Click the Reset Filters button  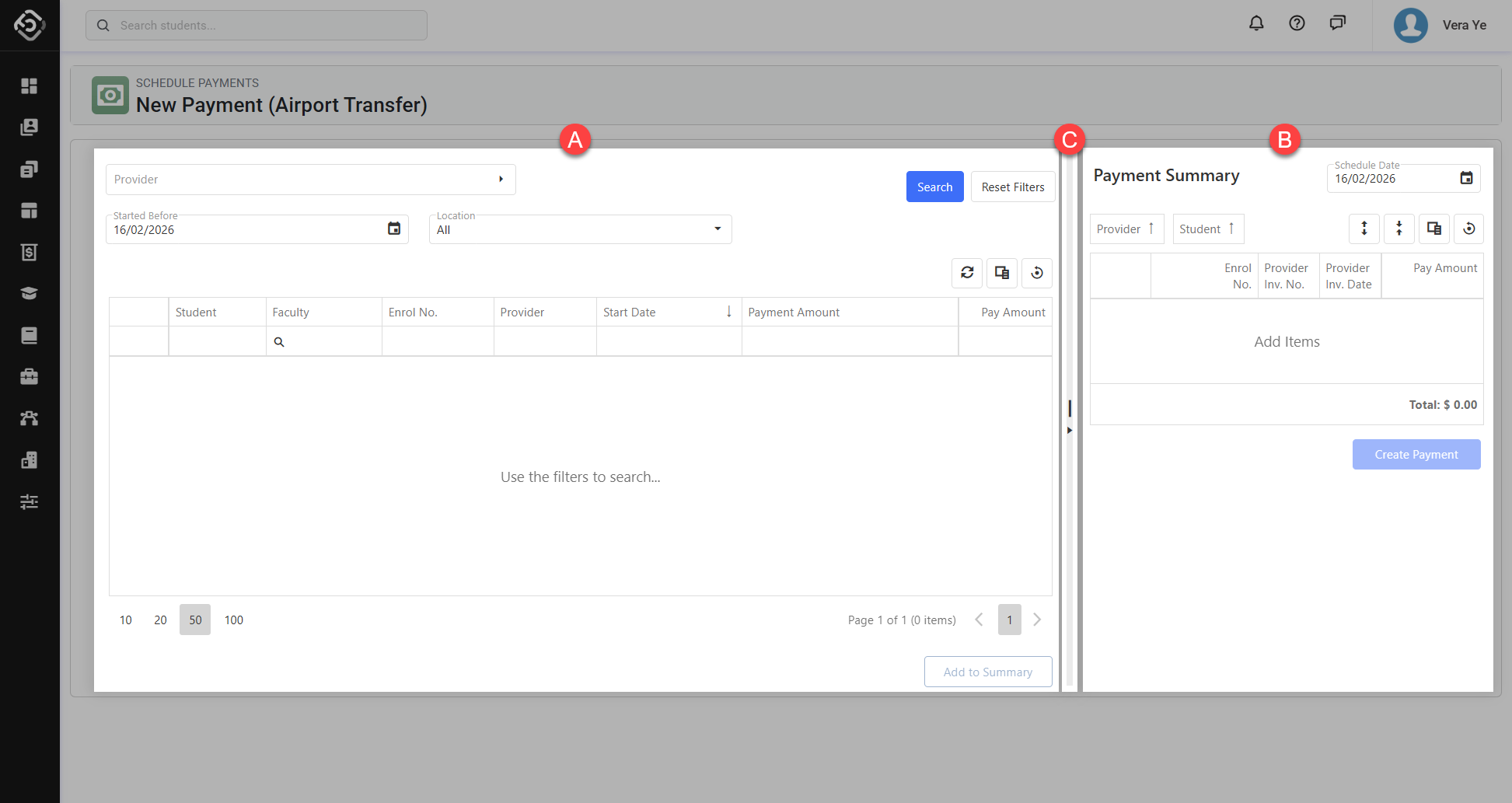pyautogui.click(x=1012, y=187)
